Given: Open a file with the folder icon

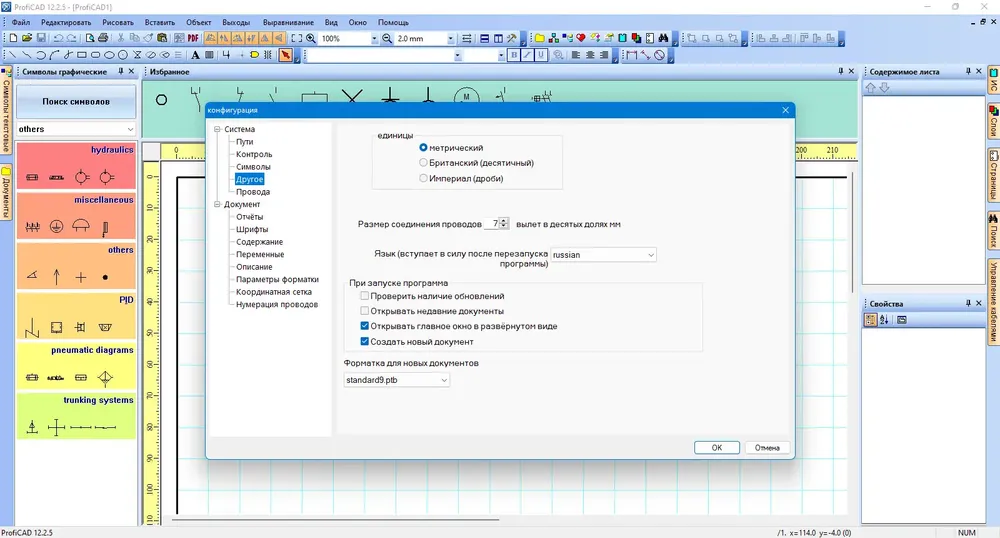Looking at the screenshot, I should click(x=27, y=38).
